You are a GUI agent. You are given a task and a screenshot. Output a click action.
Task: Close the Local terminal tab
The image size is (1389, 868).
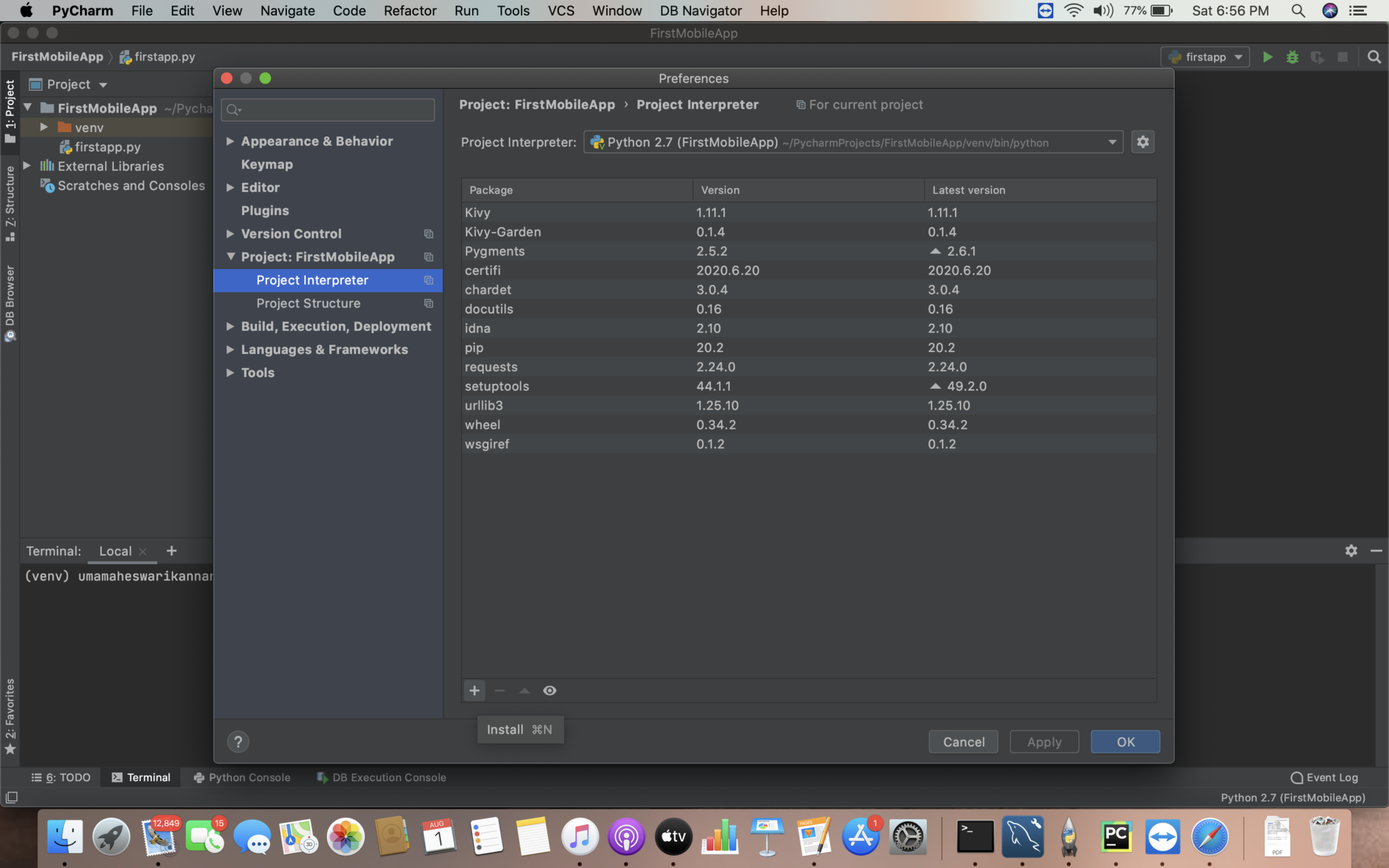(142, 551)
